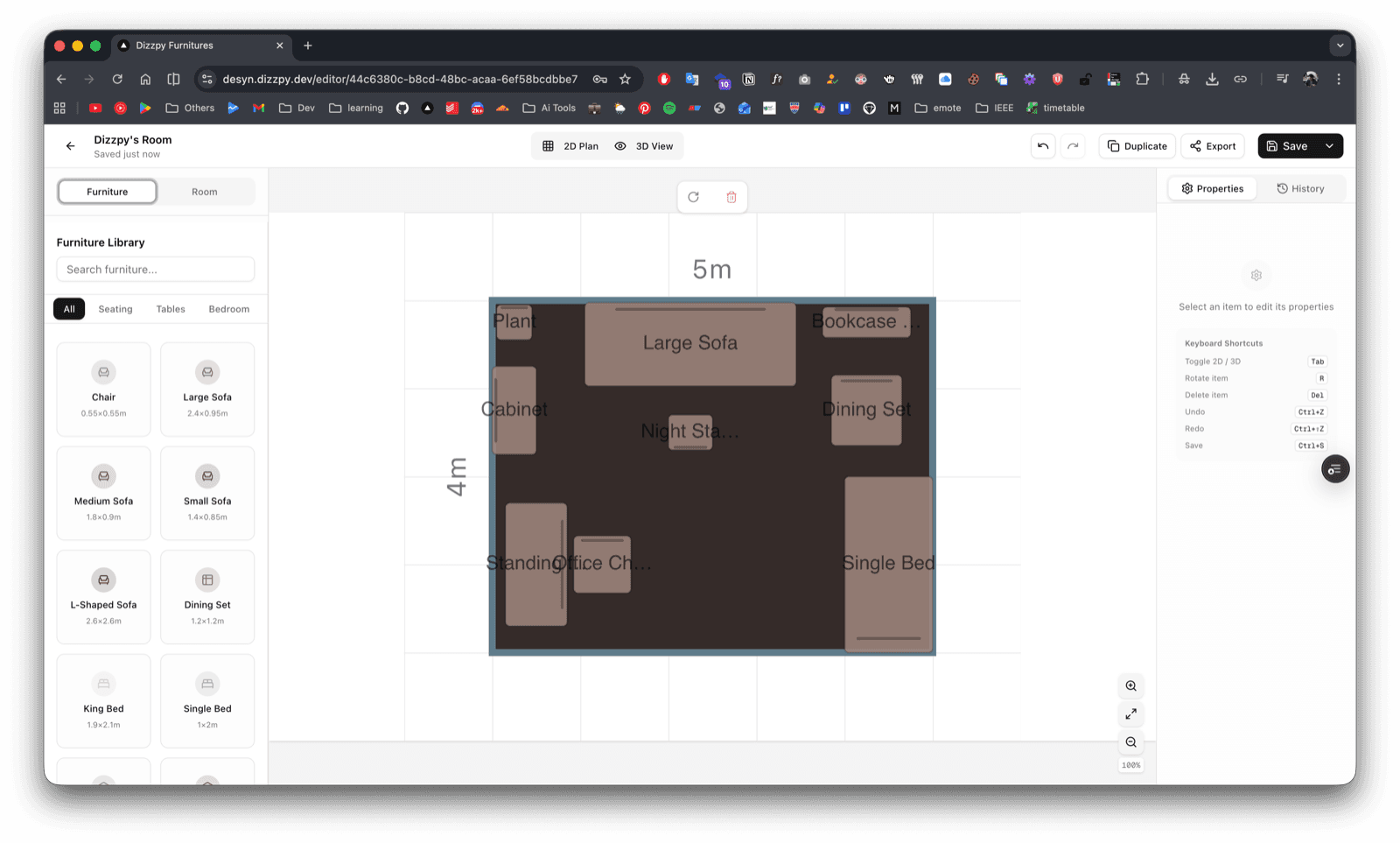The height and width of the screenshot is (843, 1400).
Task: Open the Properties panel tab
Action: 1213,188
